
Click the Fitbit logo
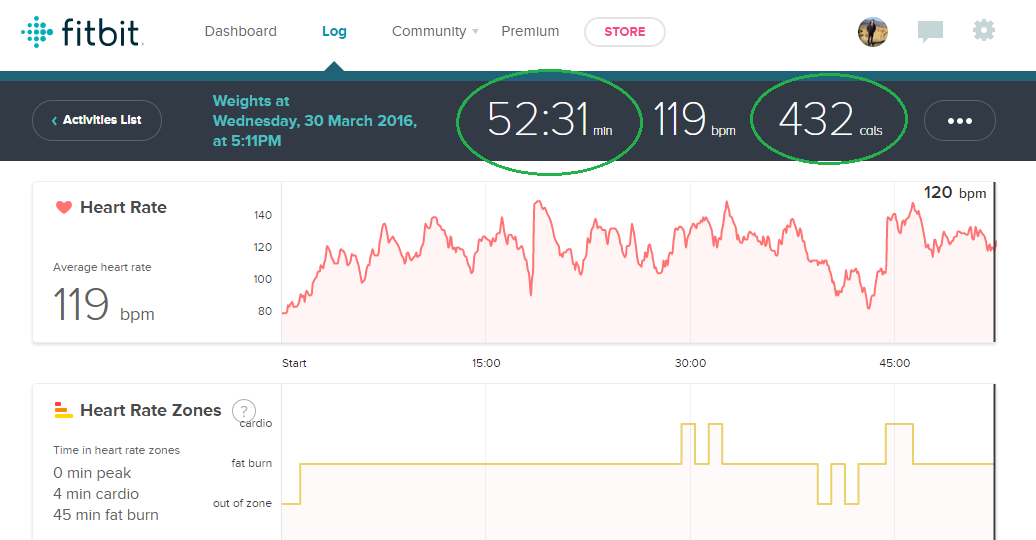point(83,32)
